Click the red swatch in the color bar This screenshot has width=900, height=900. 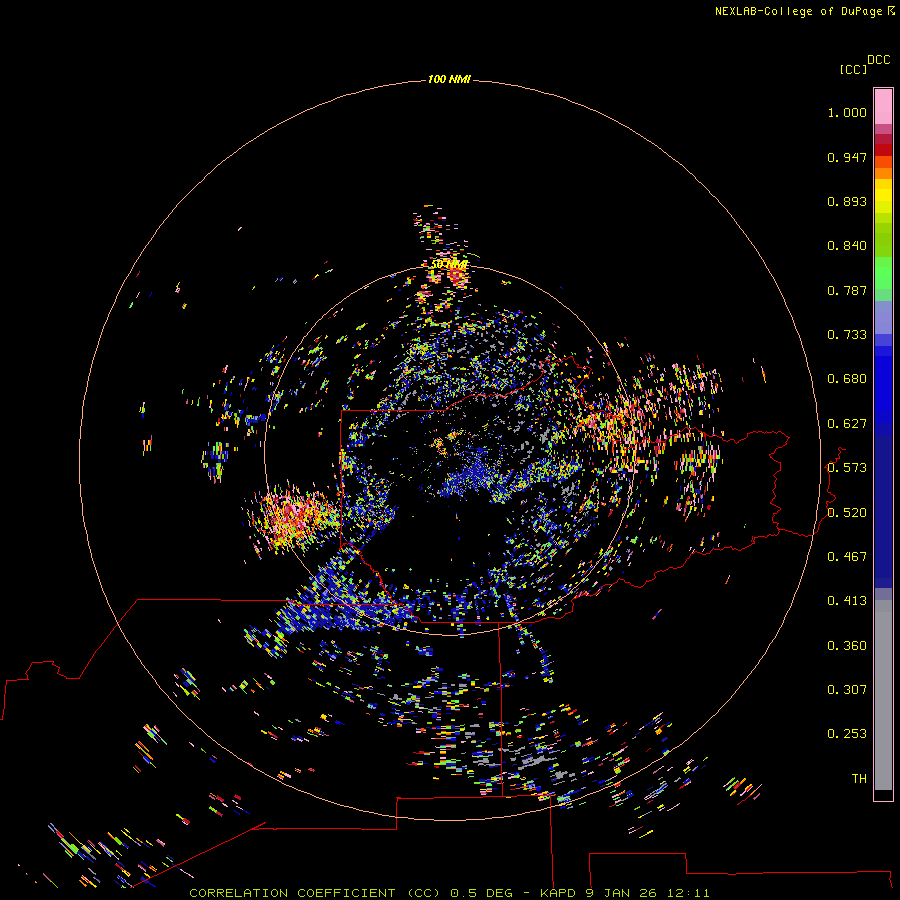(x=883, y=150)
